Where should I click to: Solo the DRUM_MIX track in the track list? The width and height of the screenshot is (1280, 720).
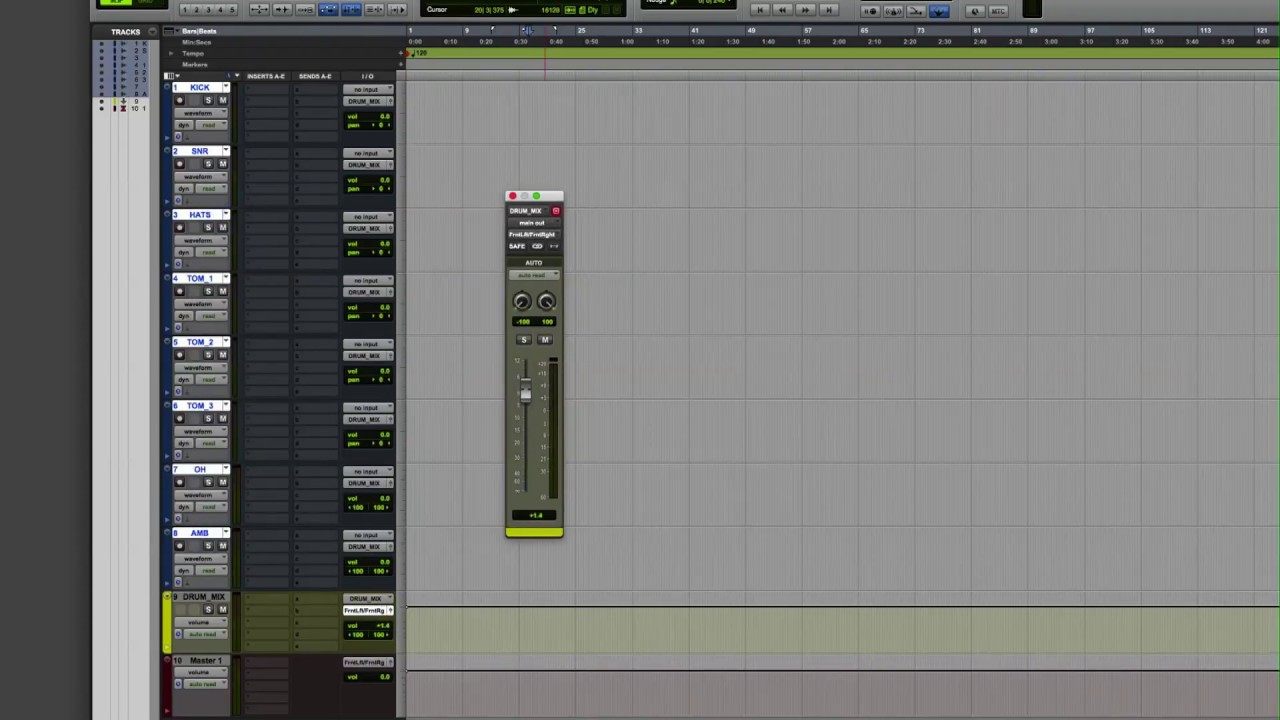(208, 609)
